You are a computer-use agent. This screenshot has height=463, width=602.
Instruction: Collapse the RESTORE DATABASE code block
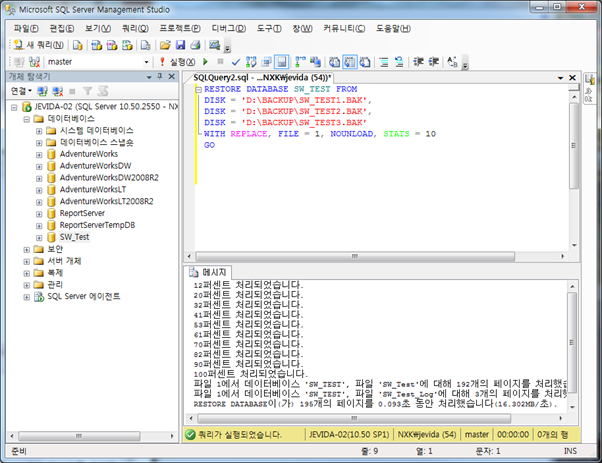(198, 89)
